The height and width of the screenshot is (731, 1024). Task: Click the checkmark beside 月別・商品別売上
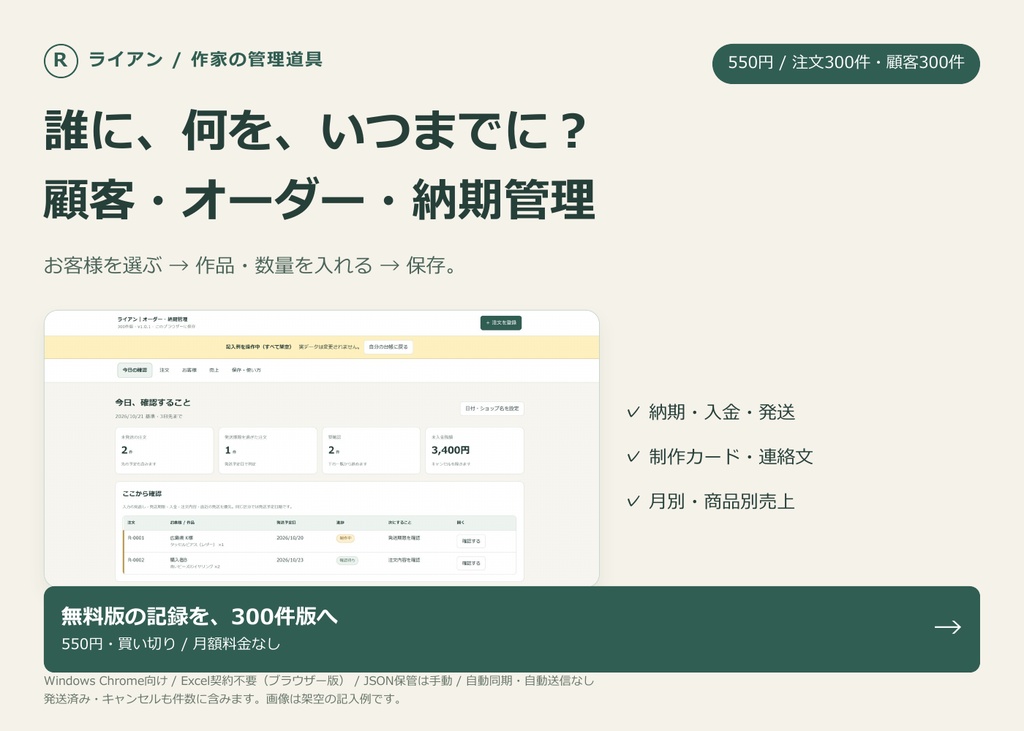[633, 501]
